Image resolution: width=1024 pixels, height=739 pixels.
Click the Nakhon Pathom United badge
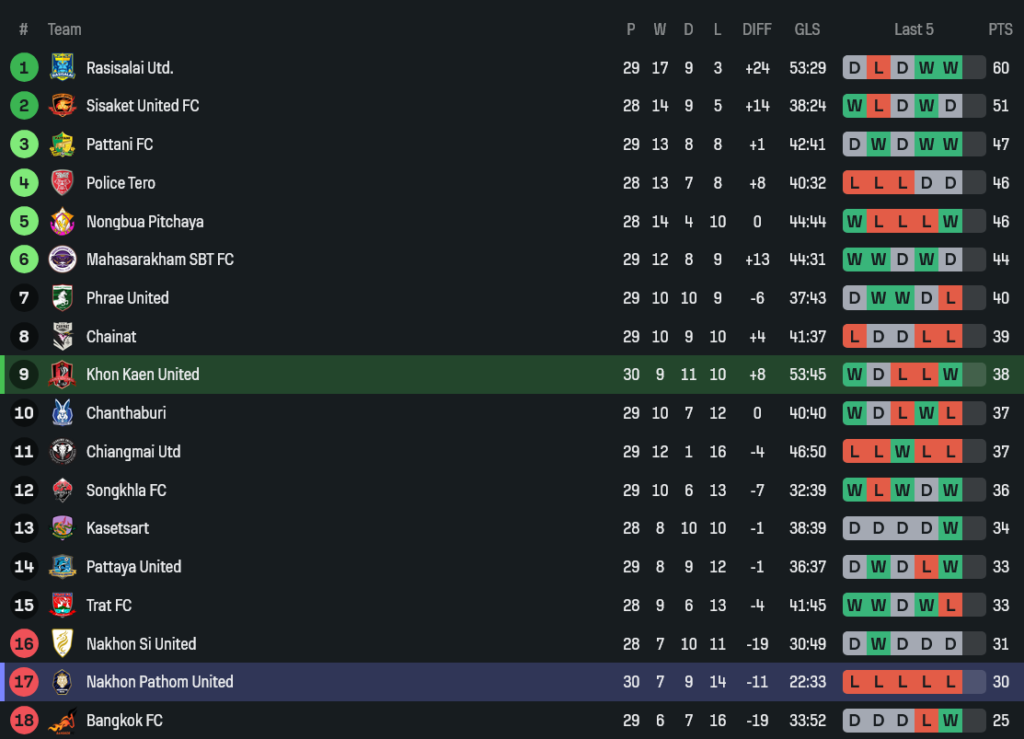62,682
